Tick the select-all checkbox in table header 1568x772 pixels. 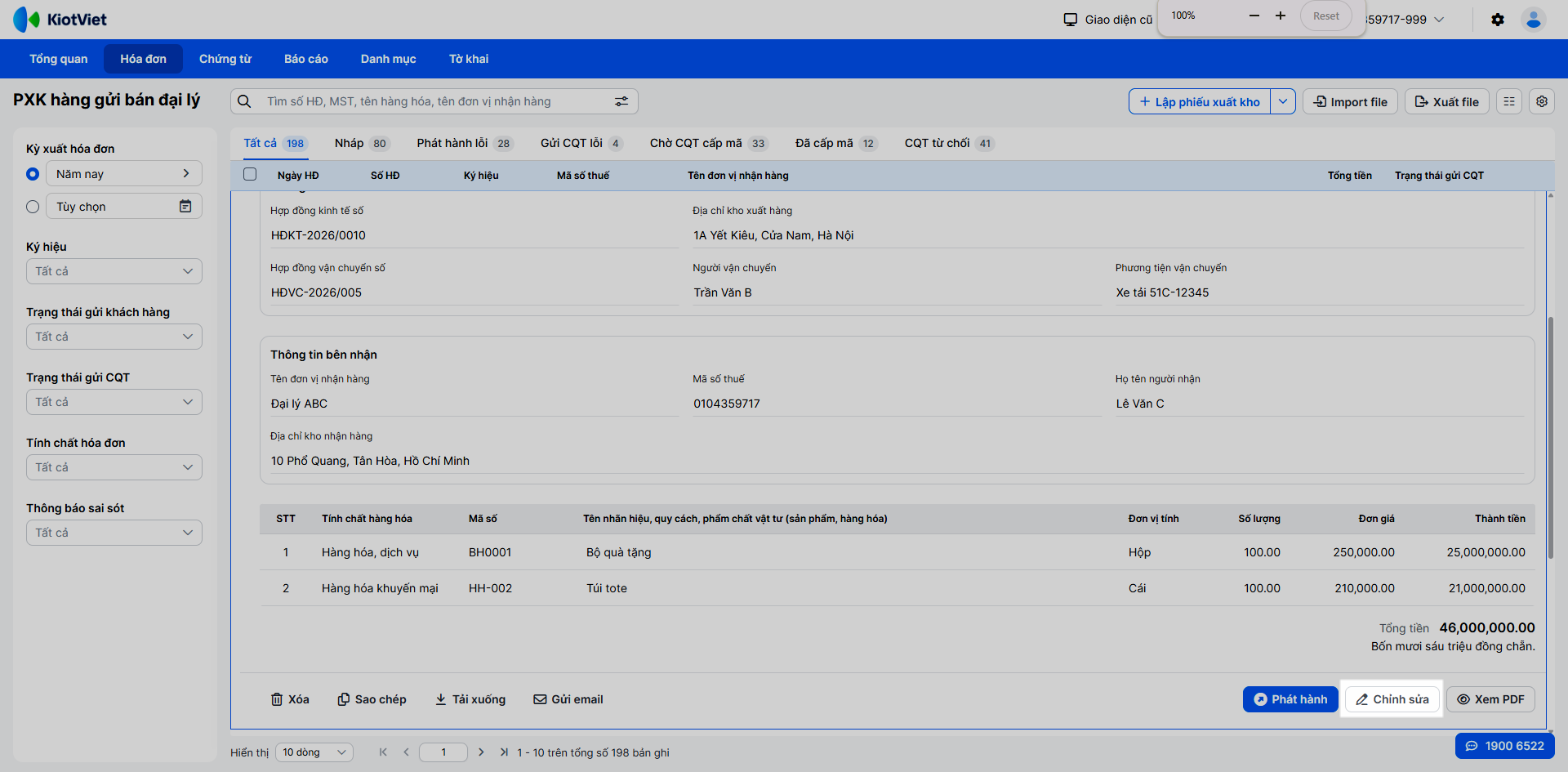point(250,174)
